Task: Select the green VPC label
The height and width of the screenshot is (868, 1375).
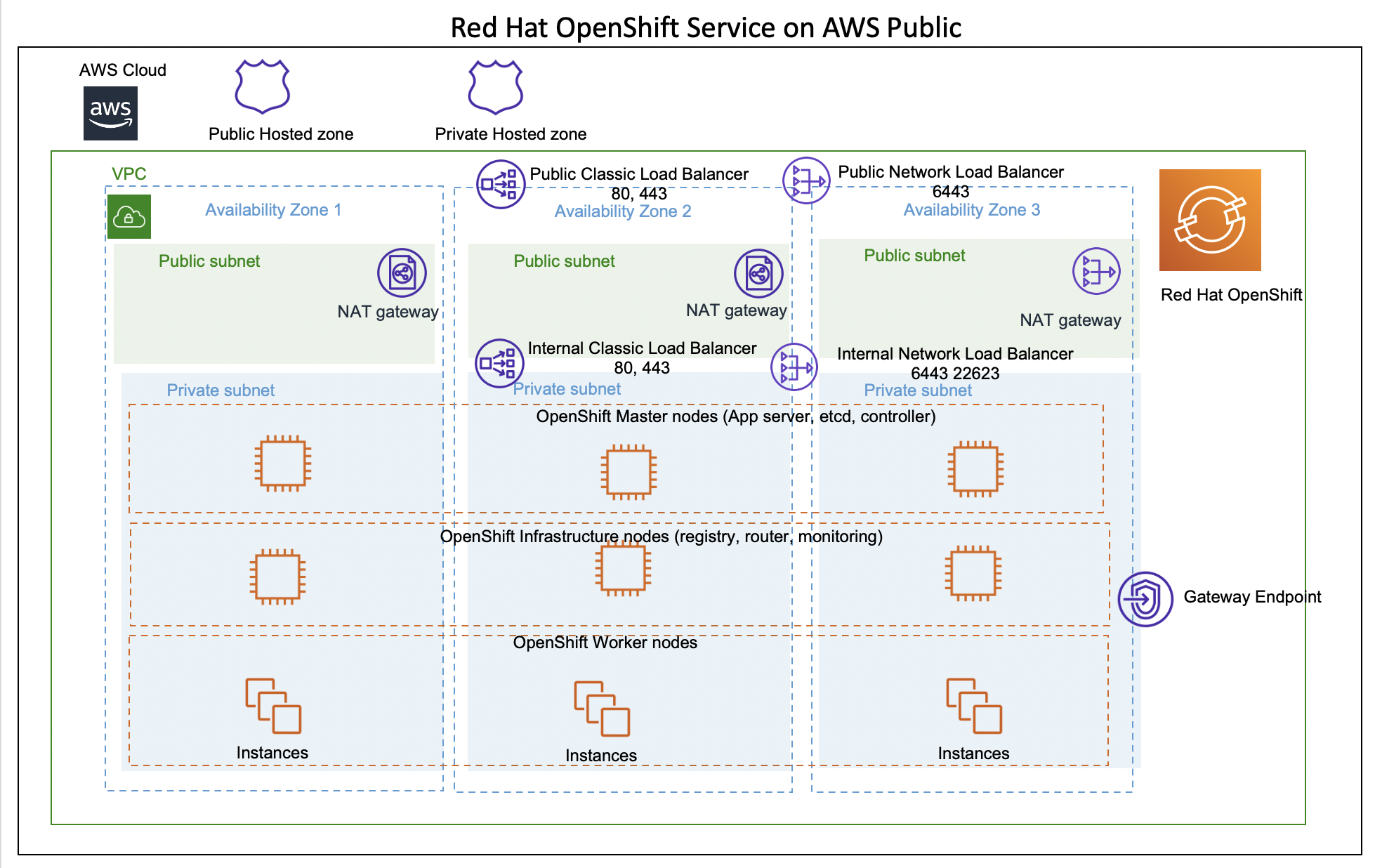Action: pyautogui.click(x=129, y=173)
